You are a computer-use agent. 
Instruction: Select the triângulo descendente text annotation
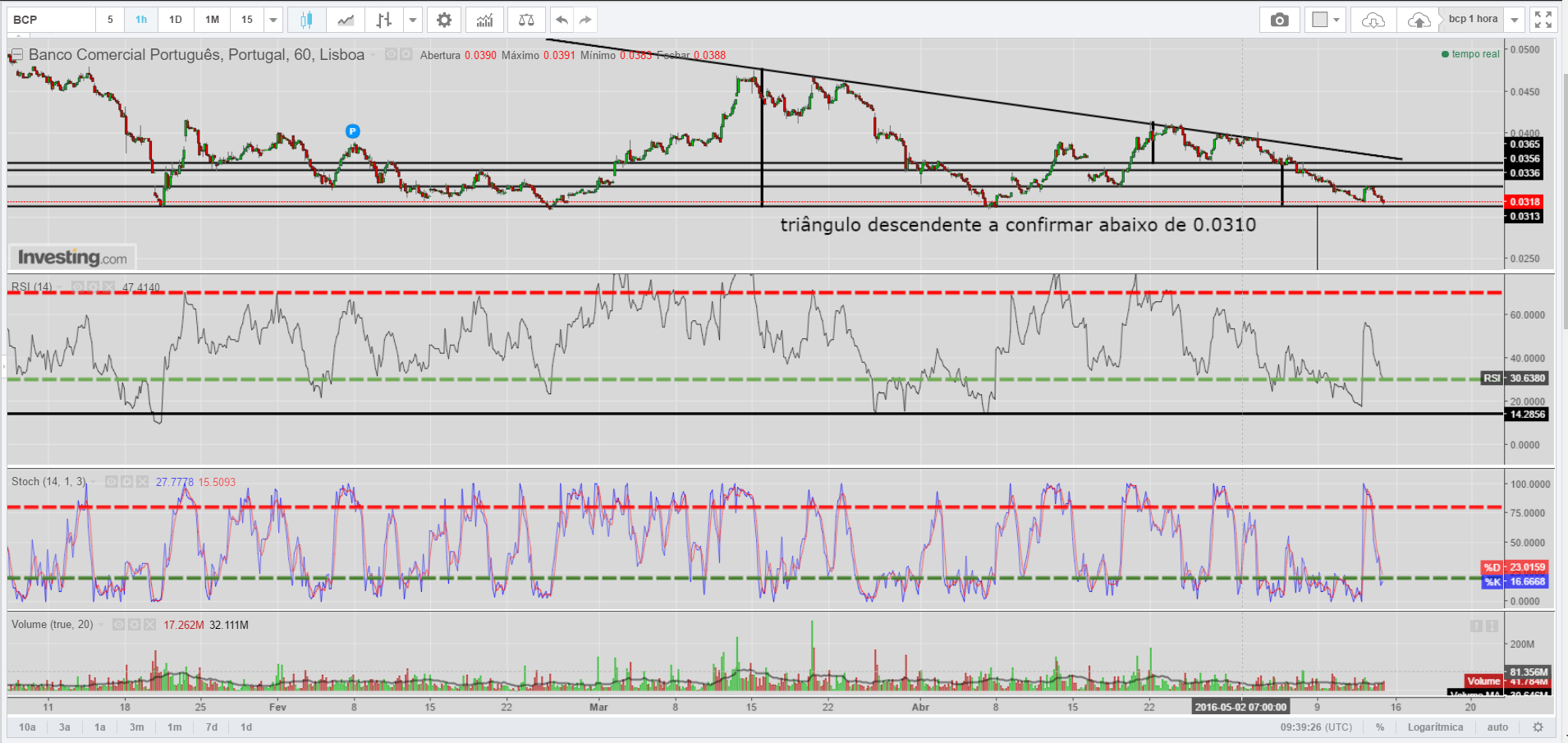[x=1018, y=225]
